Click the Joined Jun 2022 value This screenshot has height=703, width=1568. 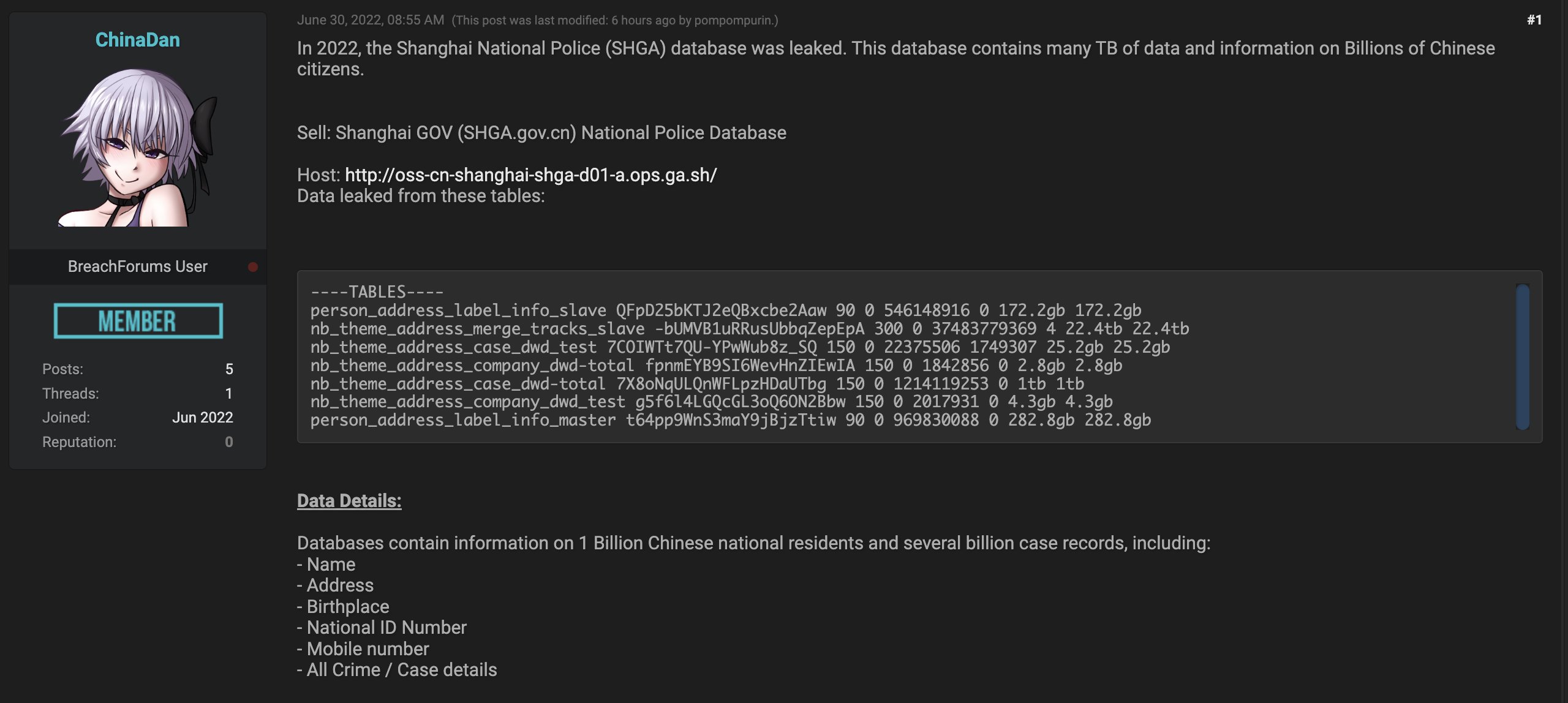coord(203,418)
